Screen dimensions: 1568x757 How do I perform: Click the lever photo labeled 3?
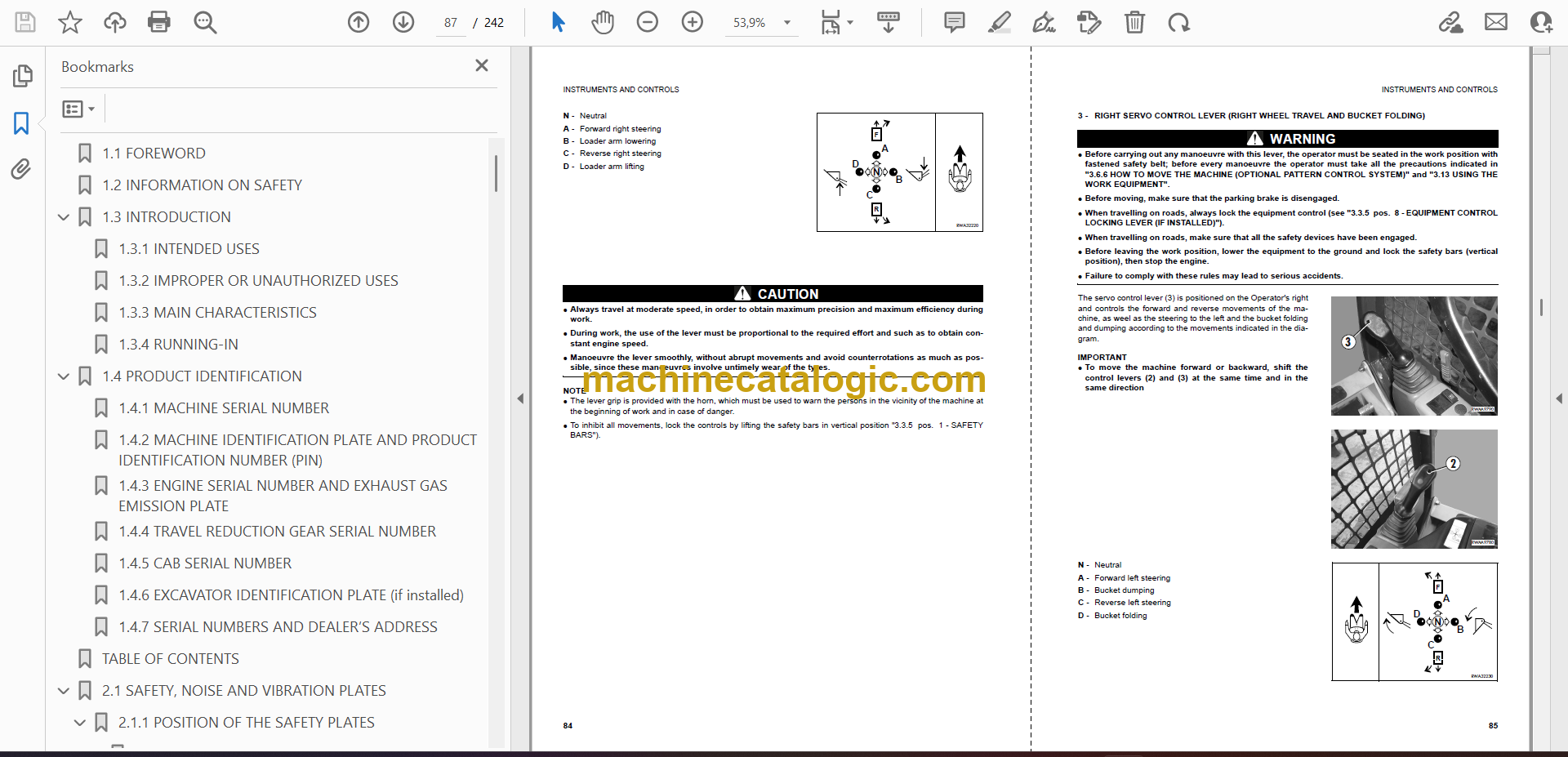pos(1414,356)
